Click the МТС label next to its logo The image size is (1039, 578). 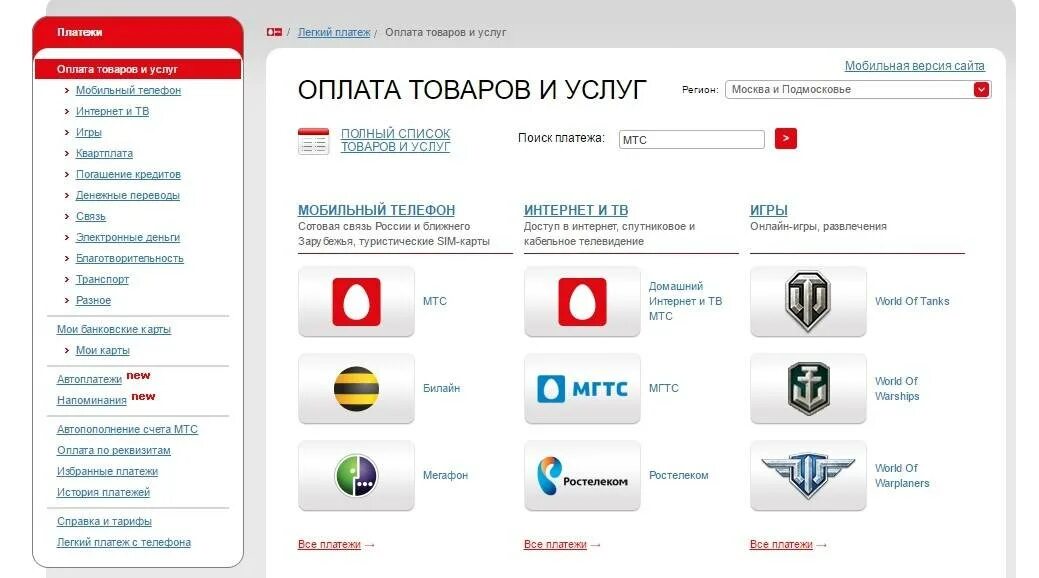click(435, 301)
